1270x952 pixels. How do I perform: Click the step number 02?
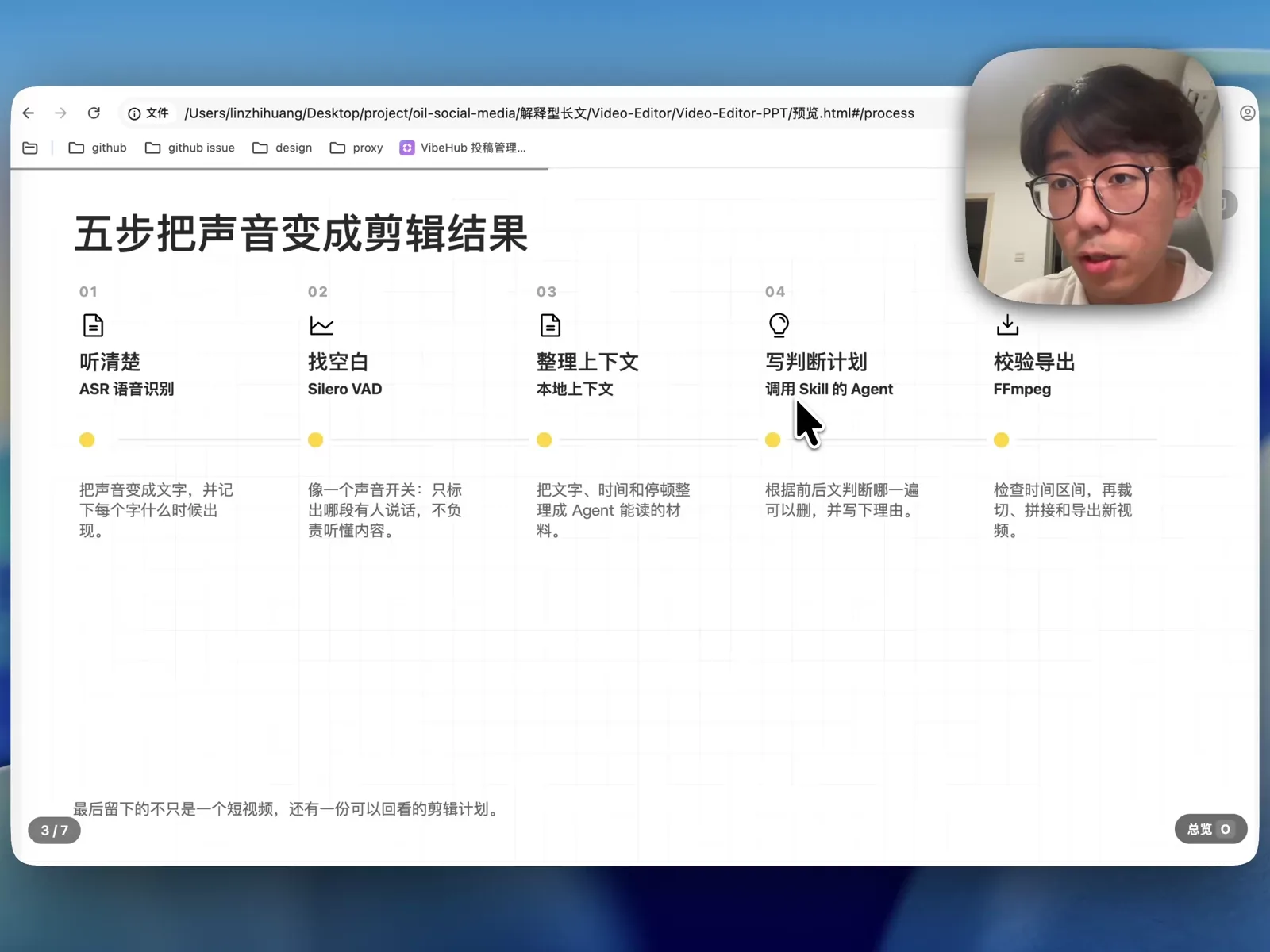pos(317,292)
